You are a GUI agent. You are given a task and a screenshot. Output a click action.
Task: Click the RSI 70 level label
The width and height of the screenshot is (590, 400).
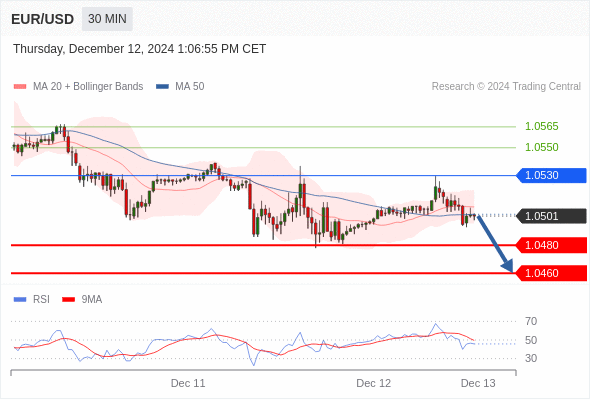coord(531,321)
